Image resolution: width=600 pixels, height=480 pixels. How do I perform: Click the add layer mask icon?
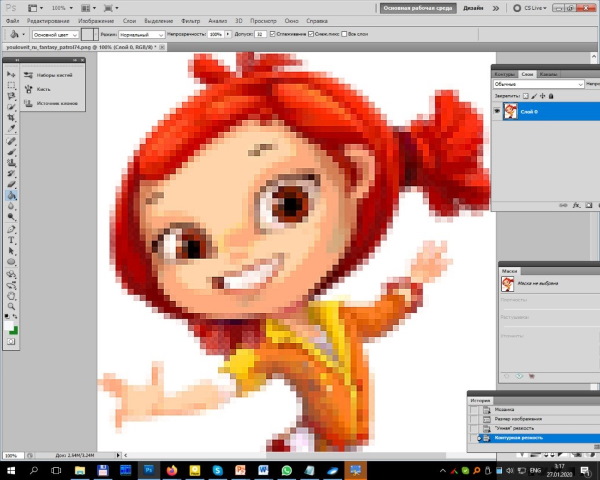(589, 206)
